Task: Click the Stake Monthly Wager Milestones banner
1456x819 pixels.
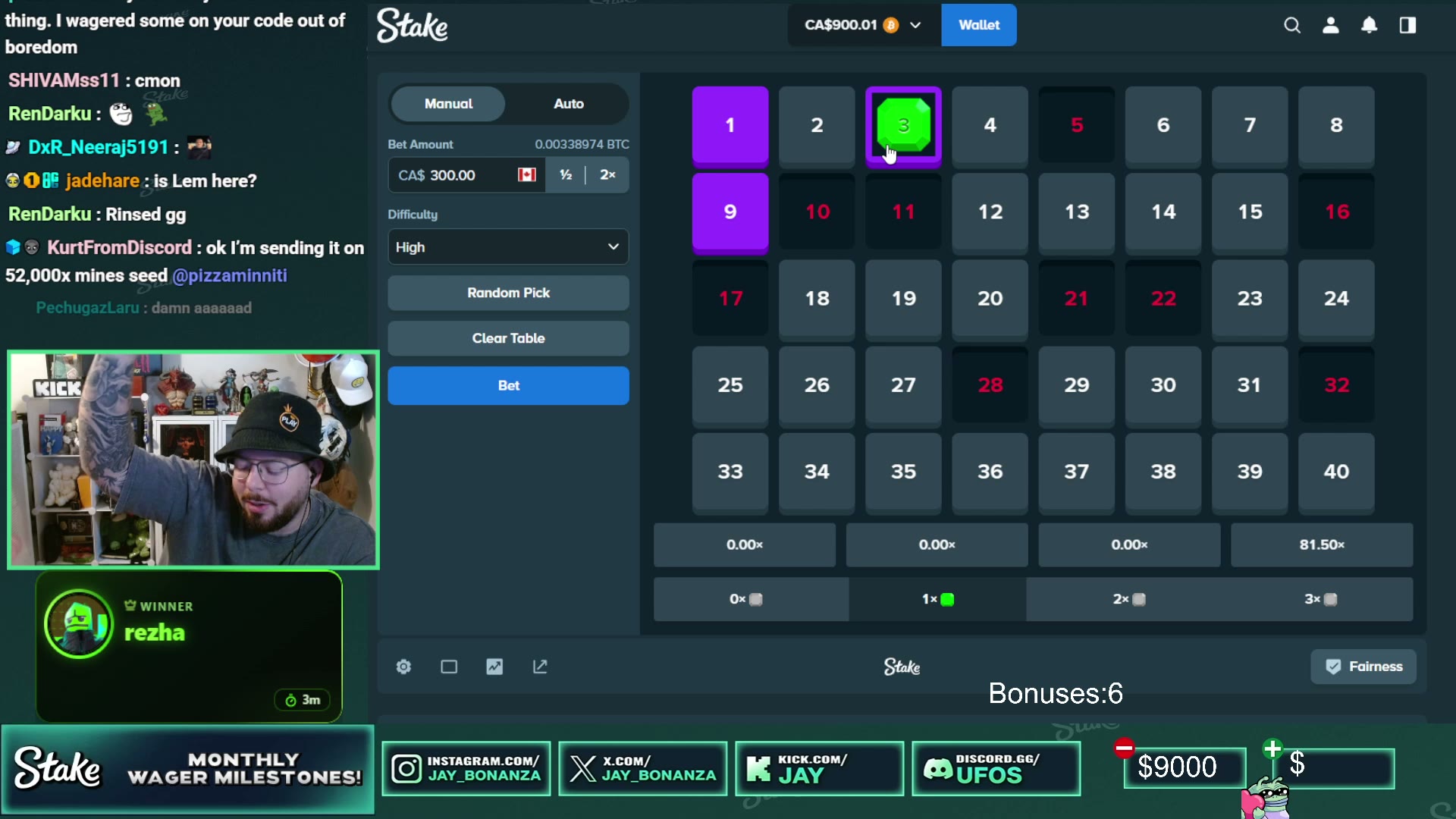Action: tap(188, 769)
